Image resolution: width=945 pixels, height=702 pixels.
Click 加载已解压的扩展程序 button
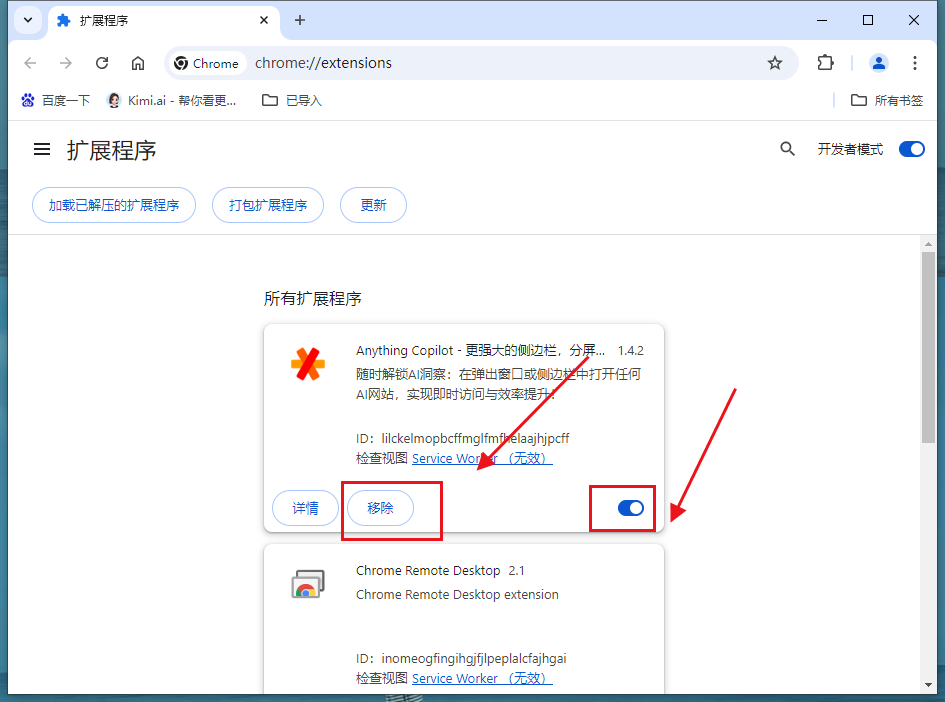pos(114,205)
